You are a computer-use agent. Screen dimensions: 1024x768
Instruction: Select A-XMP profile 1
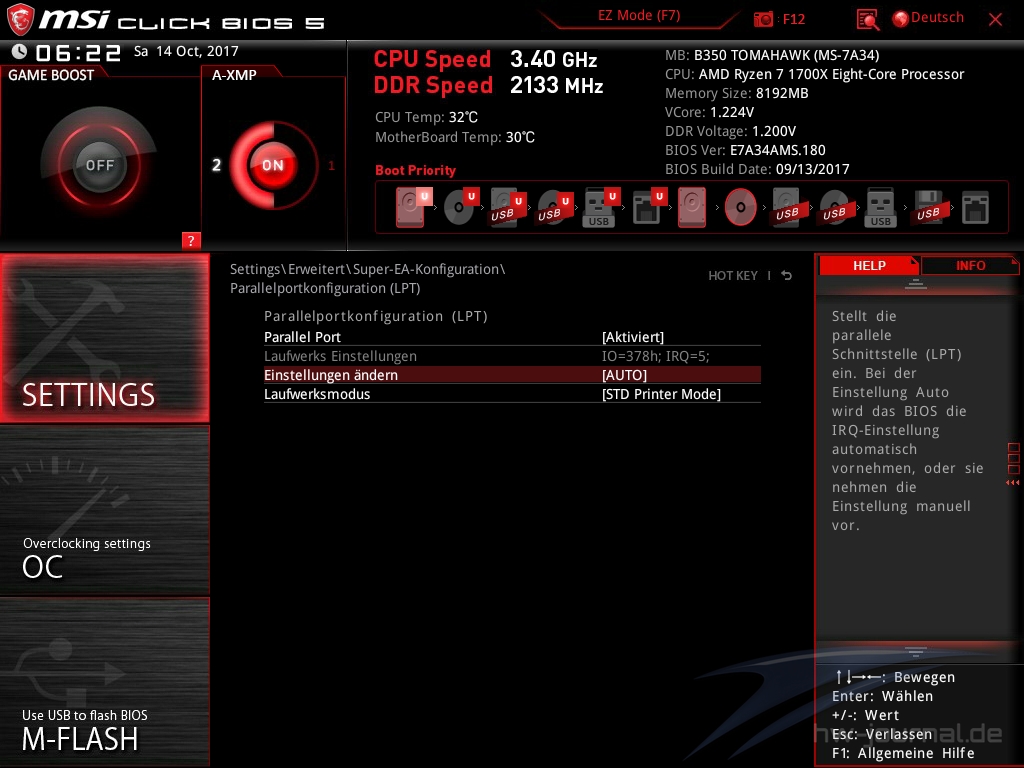point(331,165)
